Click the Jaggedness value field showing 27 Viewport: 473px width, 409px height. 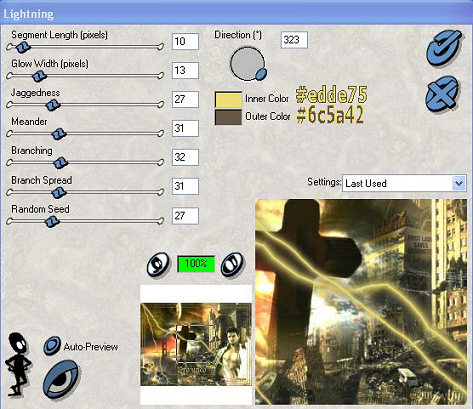tap(185, 99)
